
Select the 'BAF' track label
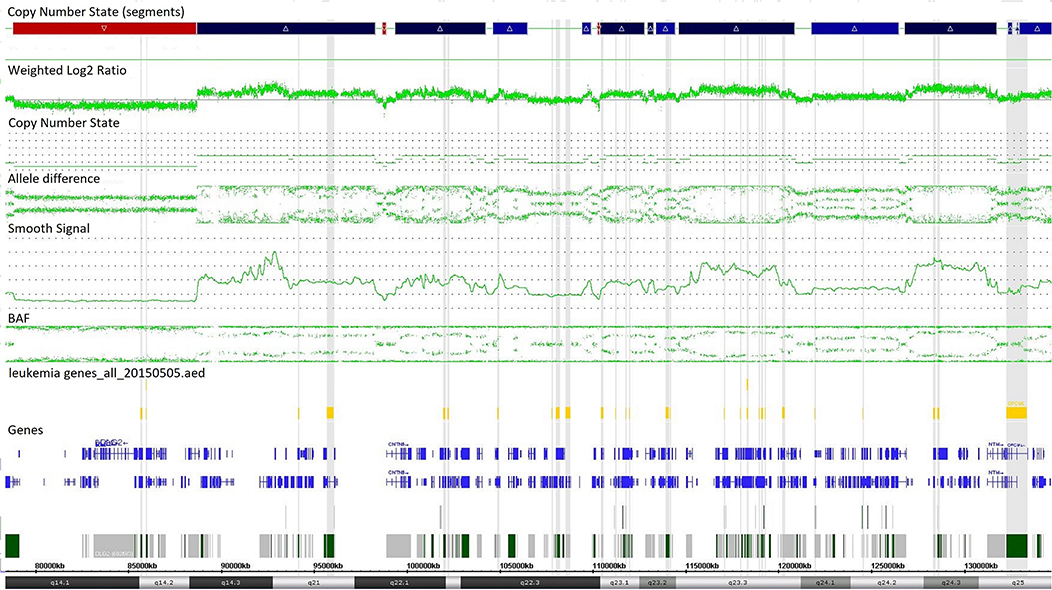tap(19, 318)
